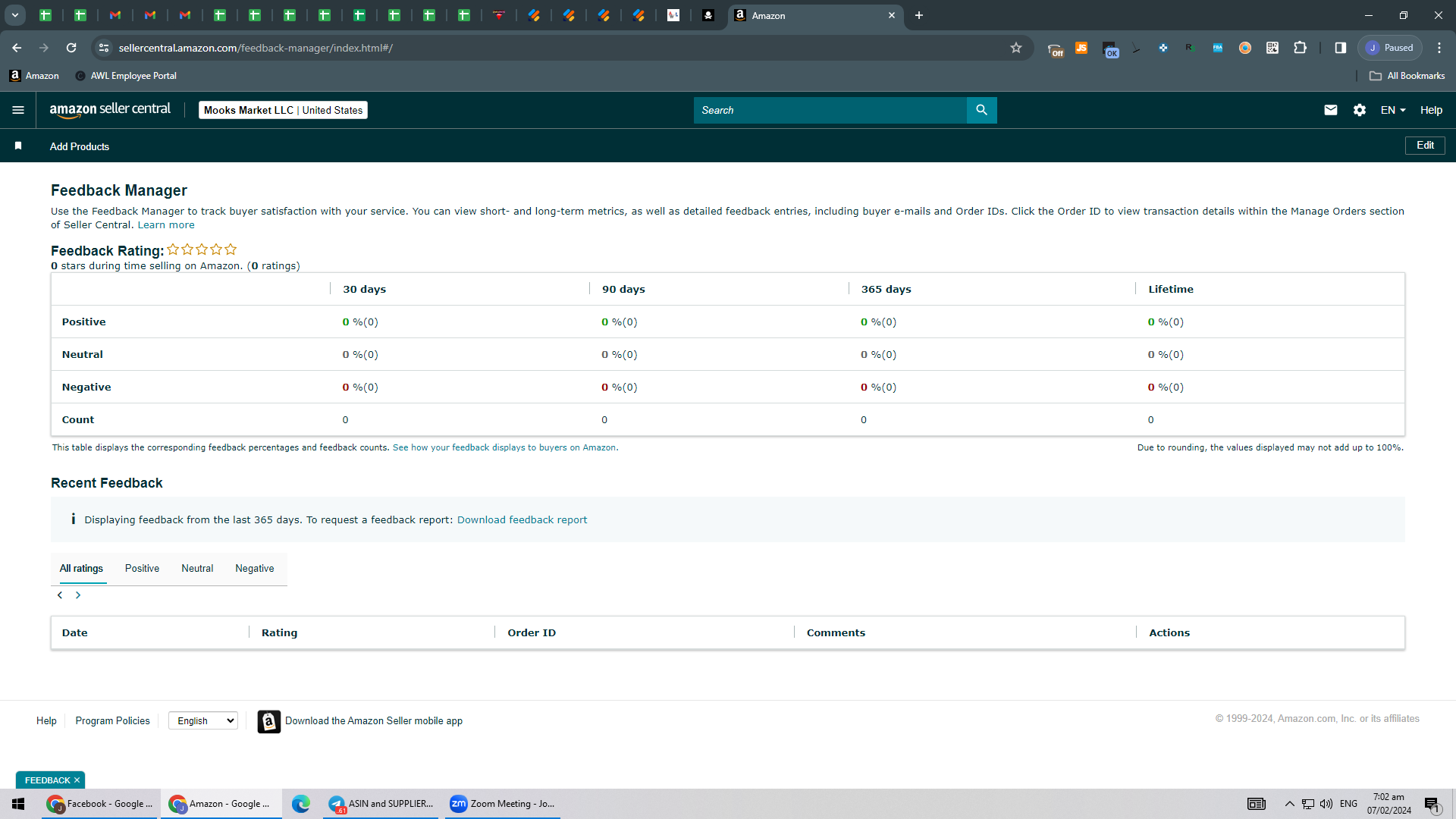Switch to Facebook Chrome window in taskbar
This screenshot has width=1456, height=819.
coord(100,804)
